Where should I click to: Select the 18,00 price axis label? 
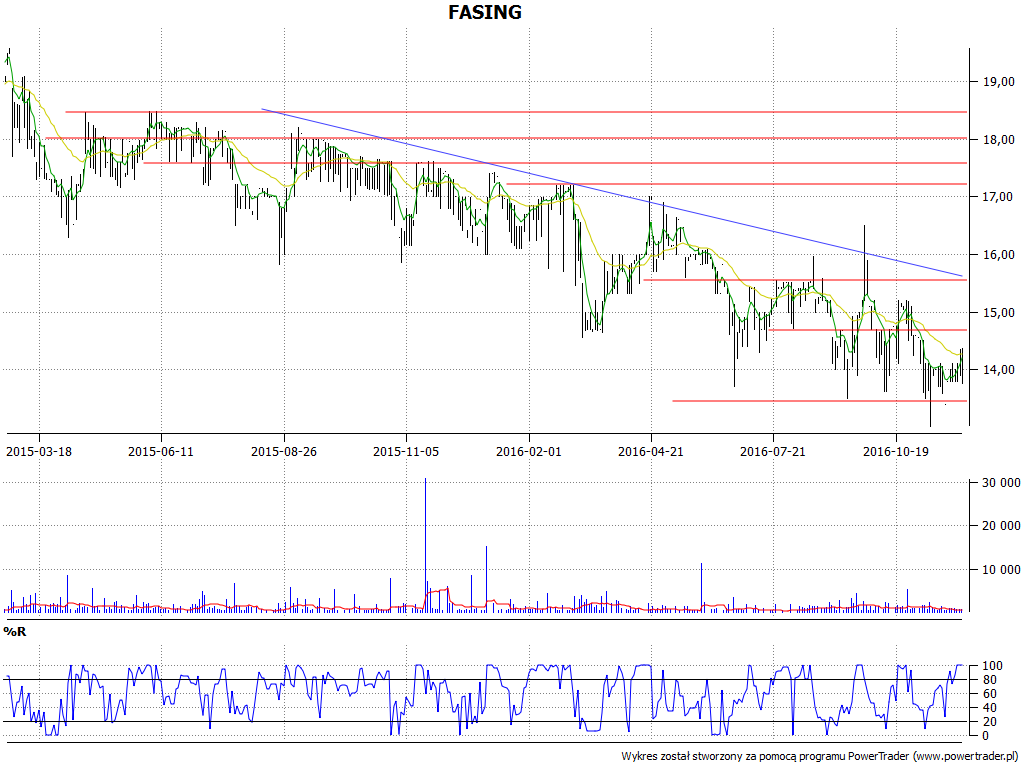click(999, 139)
